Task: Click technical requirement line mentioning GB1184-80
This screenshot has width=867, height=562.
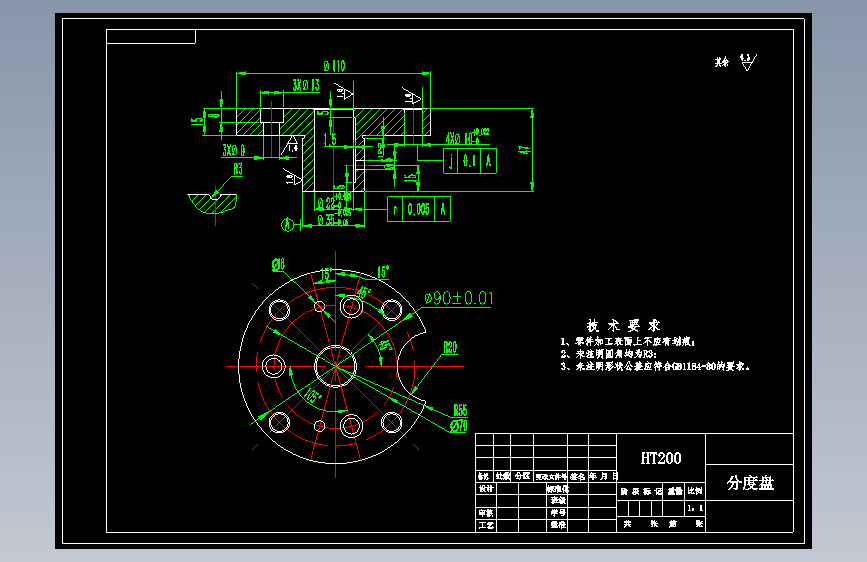Action: coord(655,366)
